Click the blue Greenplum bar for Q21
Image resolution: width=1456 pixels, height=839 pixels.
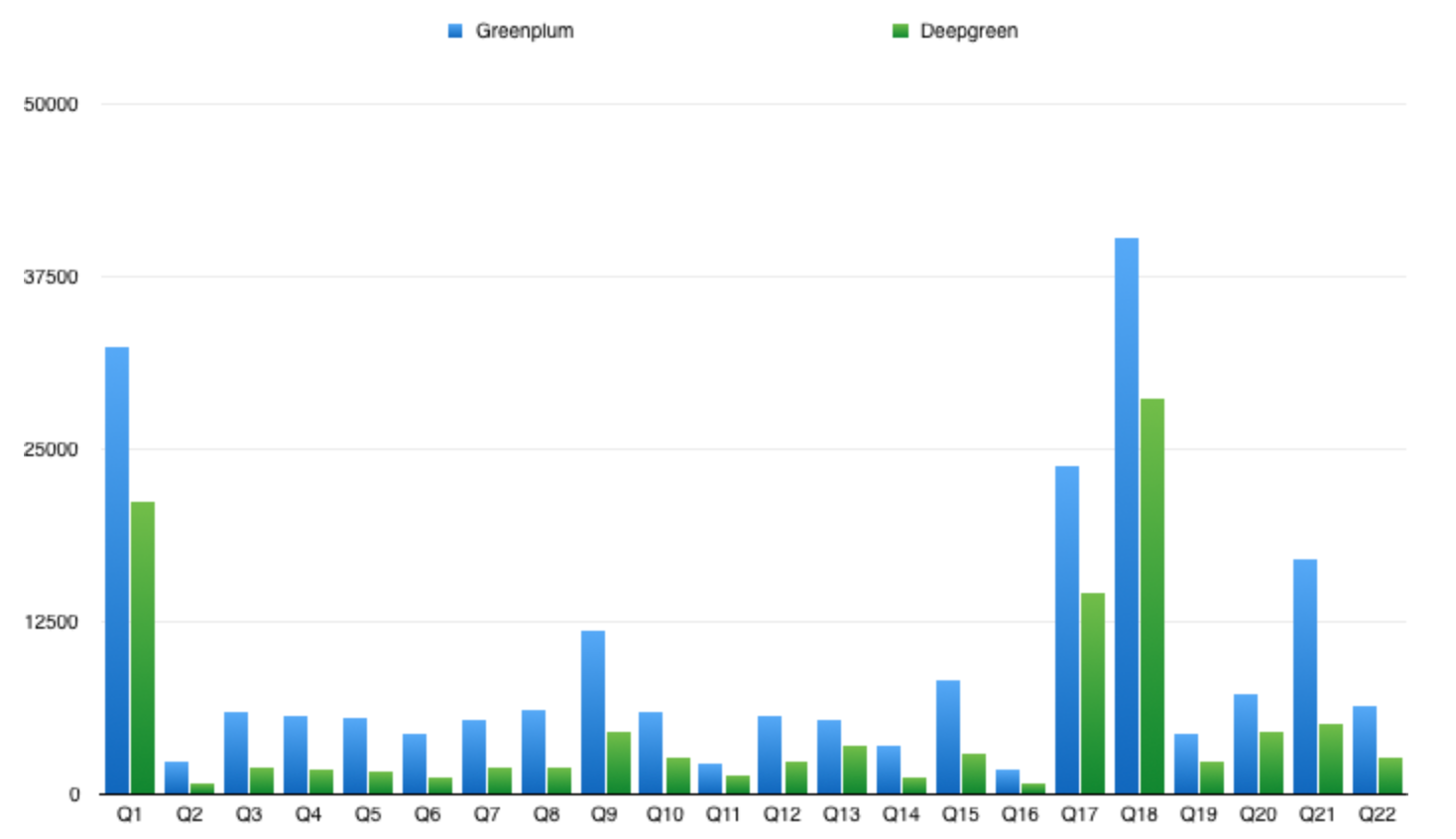click(x=1305, y=676)
